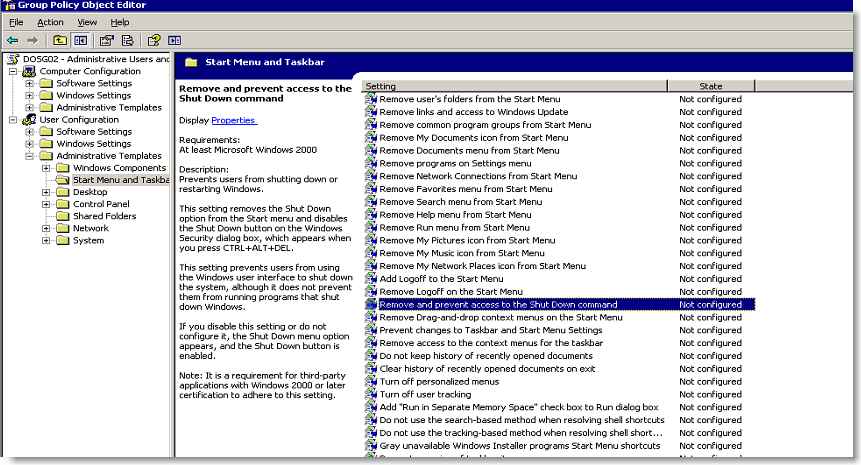Expand the Control Panel folder node
The image size is (861, 465).
46,204
